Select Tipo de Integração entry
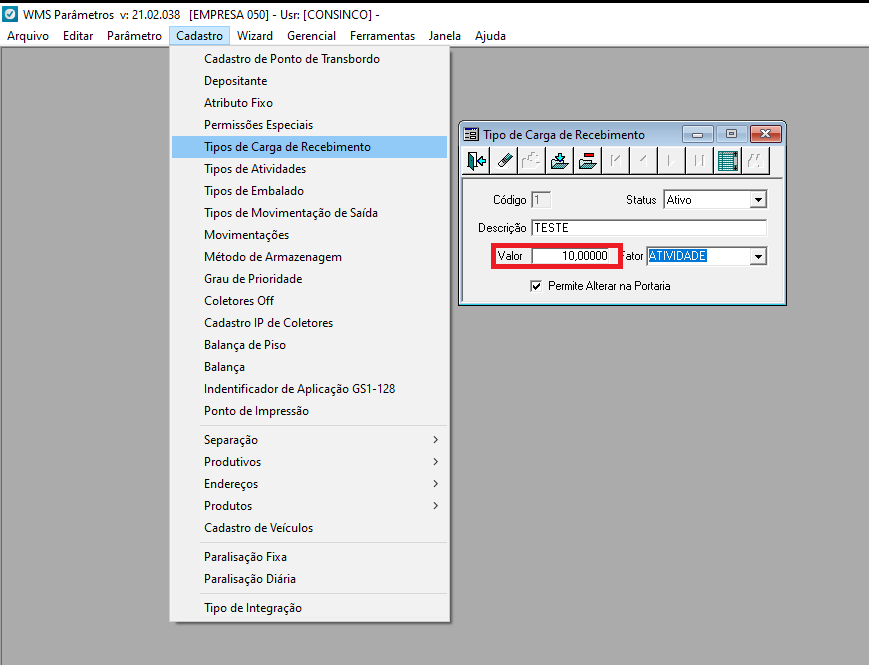Image resolution: width=871 pixels, height=667 pixels. click(x=309, y=608)
